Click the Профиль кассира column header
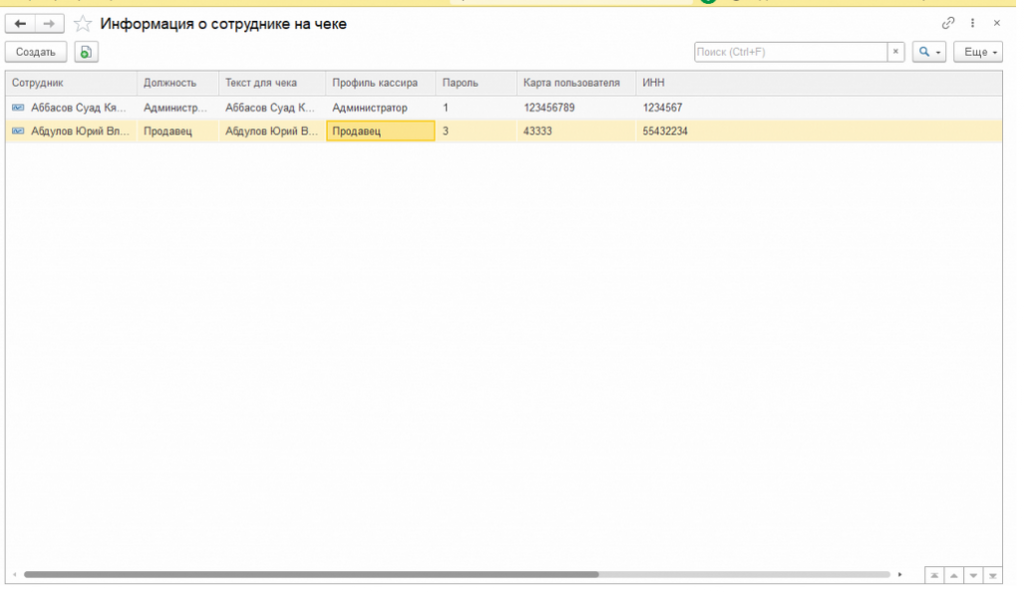Image resolution: width=1024 pixels, height=594 pixels. point(381,83)
